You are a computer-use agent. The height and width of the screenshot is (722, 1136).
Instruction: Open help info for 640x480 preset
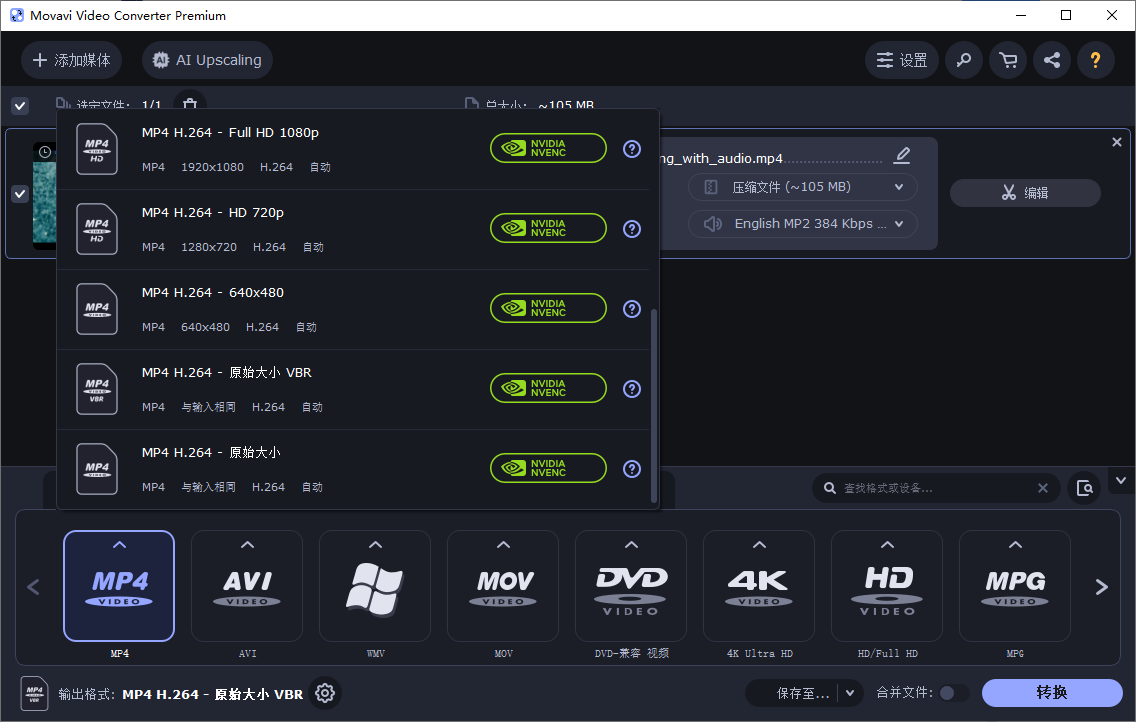coord(632,309)
